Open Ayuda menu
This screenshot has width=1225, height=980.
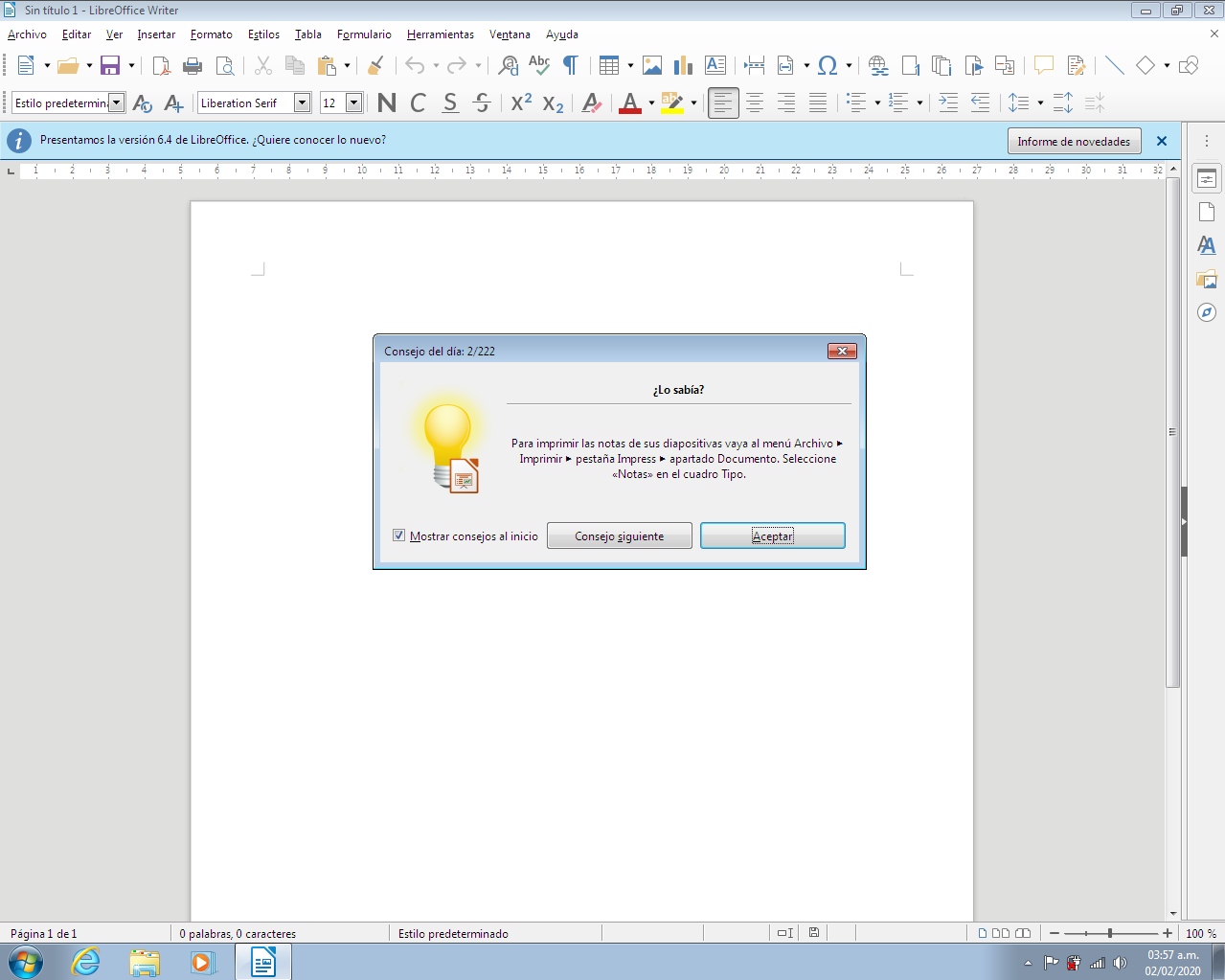point(562,34)
